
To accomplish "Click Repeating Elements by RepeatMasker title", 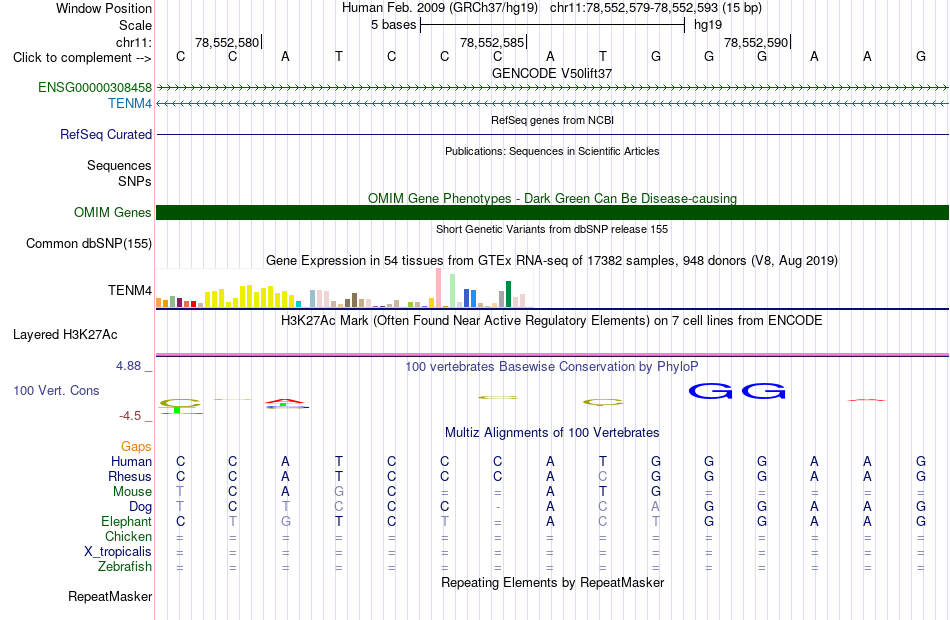I will click(552, 582).
